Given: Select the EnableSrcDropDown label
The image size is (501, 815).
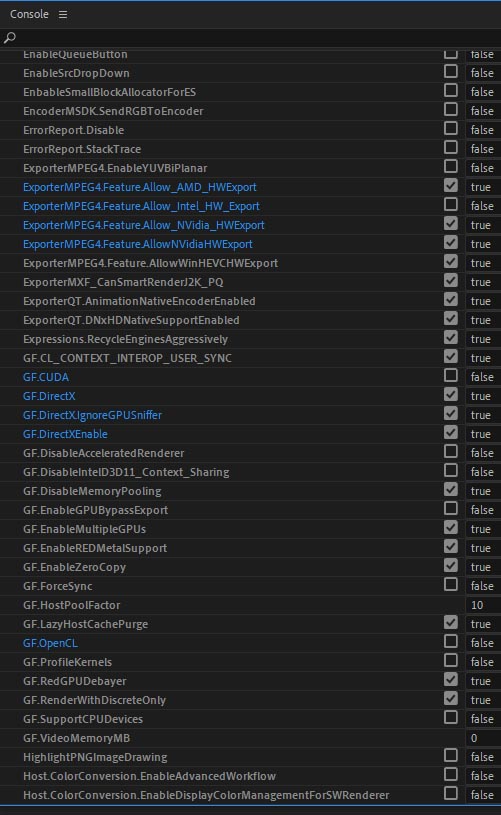Looking at the screenshot, I should point(76,73).
